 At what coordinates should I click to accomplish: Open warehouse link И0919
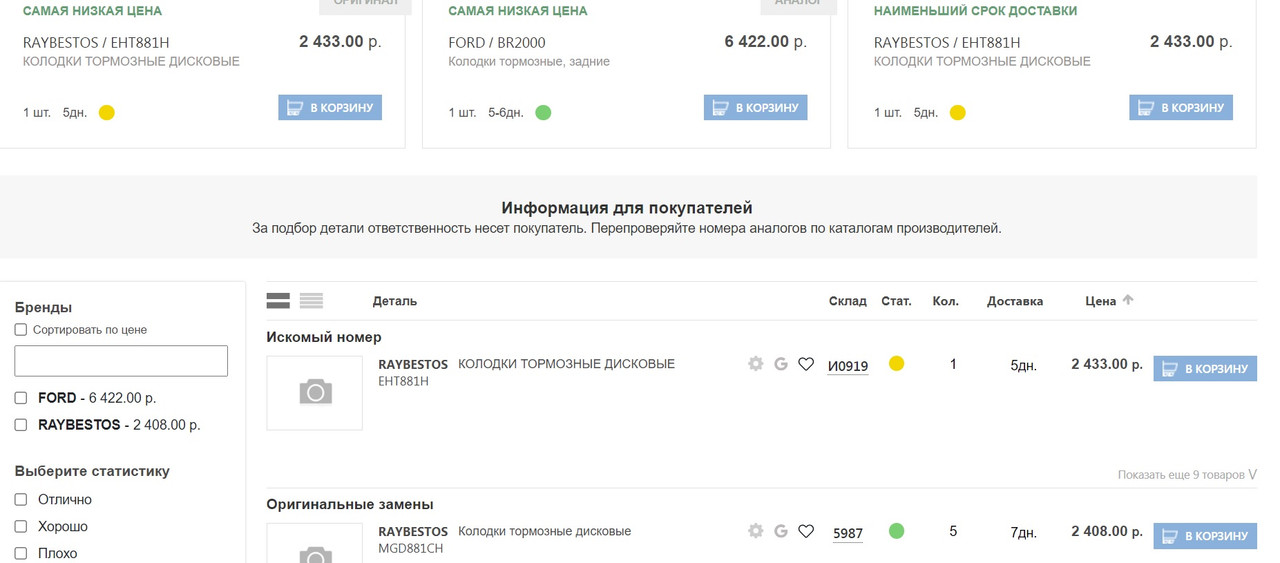pos(848,366)
